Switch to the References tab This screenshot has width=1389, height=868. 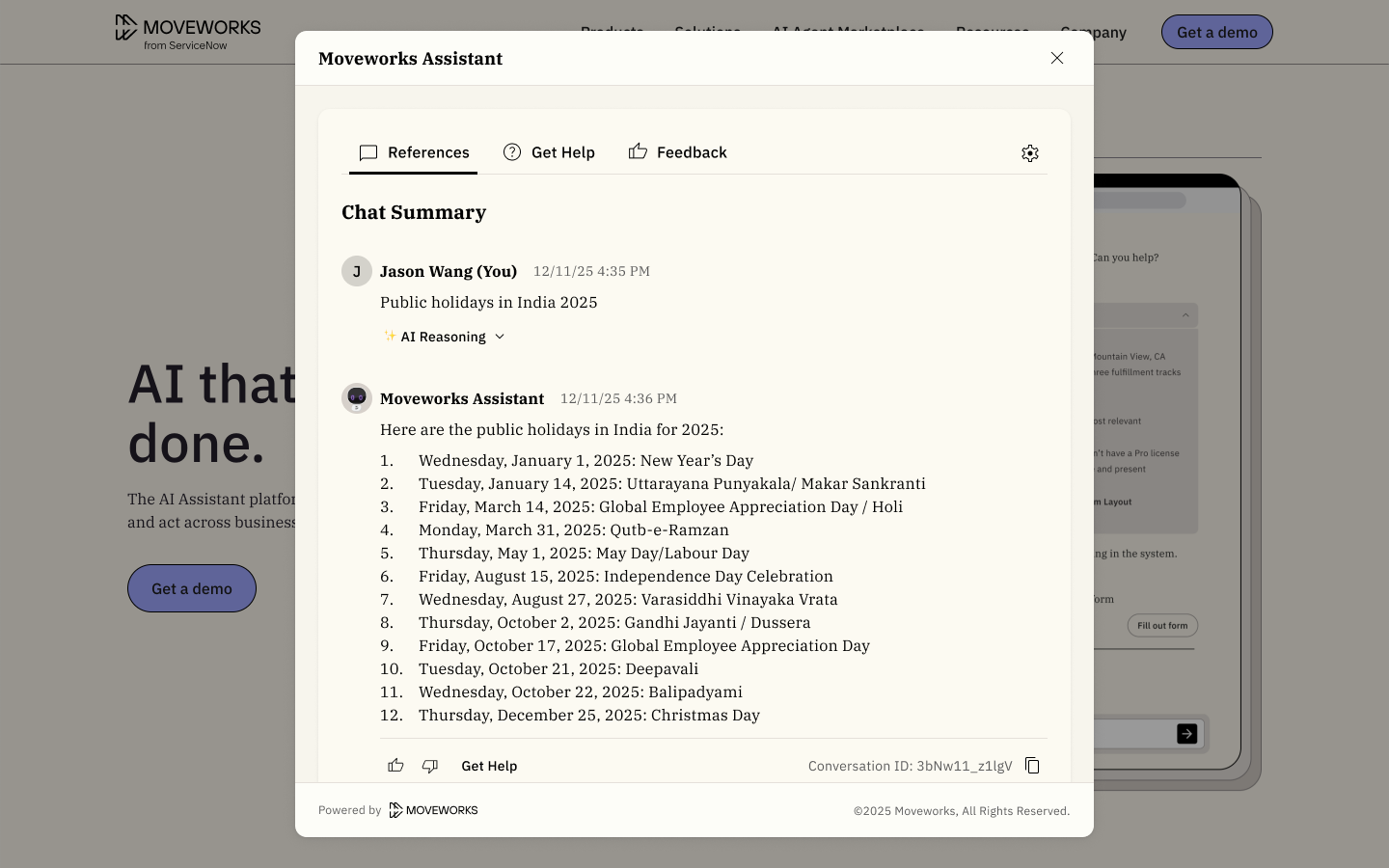[x=413, y=152]
